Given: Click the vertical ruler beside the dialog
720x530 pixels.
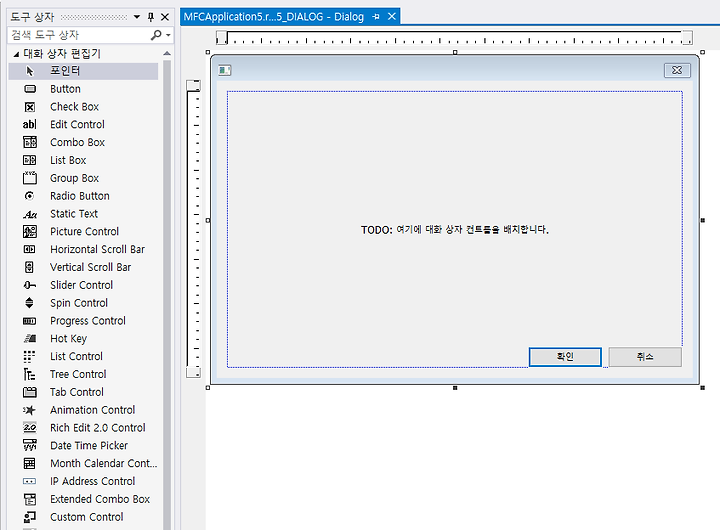Looking at the screenshot, I should pos(193,229).
